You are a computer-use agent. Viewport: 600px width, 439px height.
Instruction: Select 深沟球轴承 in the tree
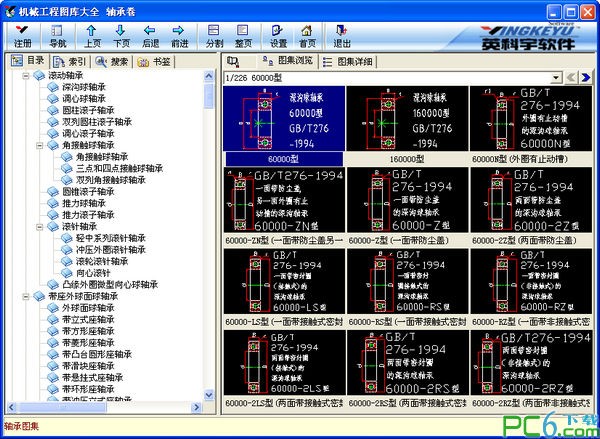tap(83, 88)
